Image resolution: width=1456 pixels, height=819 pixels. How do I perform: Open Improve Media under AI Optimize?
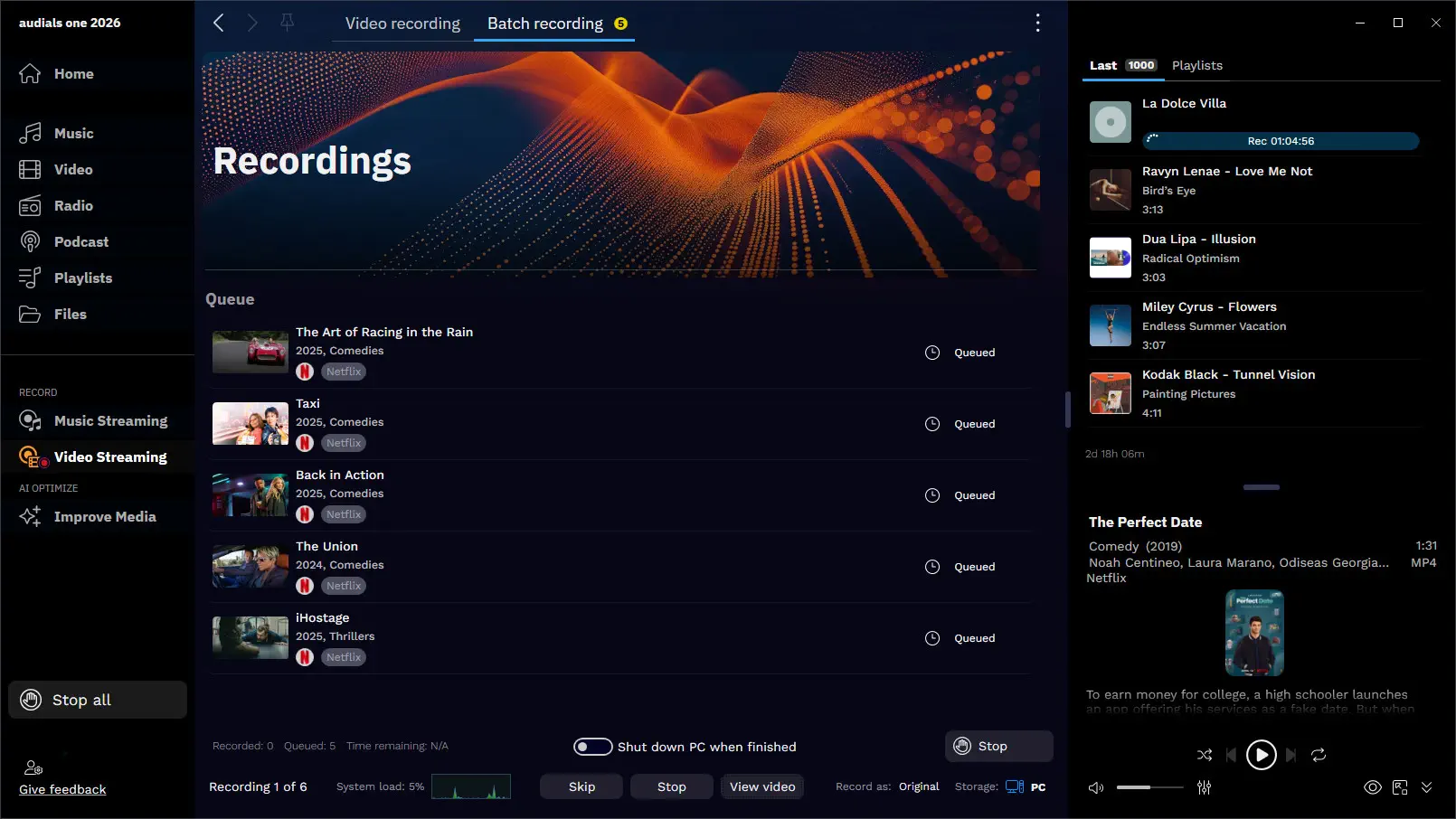pos(88,517)
